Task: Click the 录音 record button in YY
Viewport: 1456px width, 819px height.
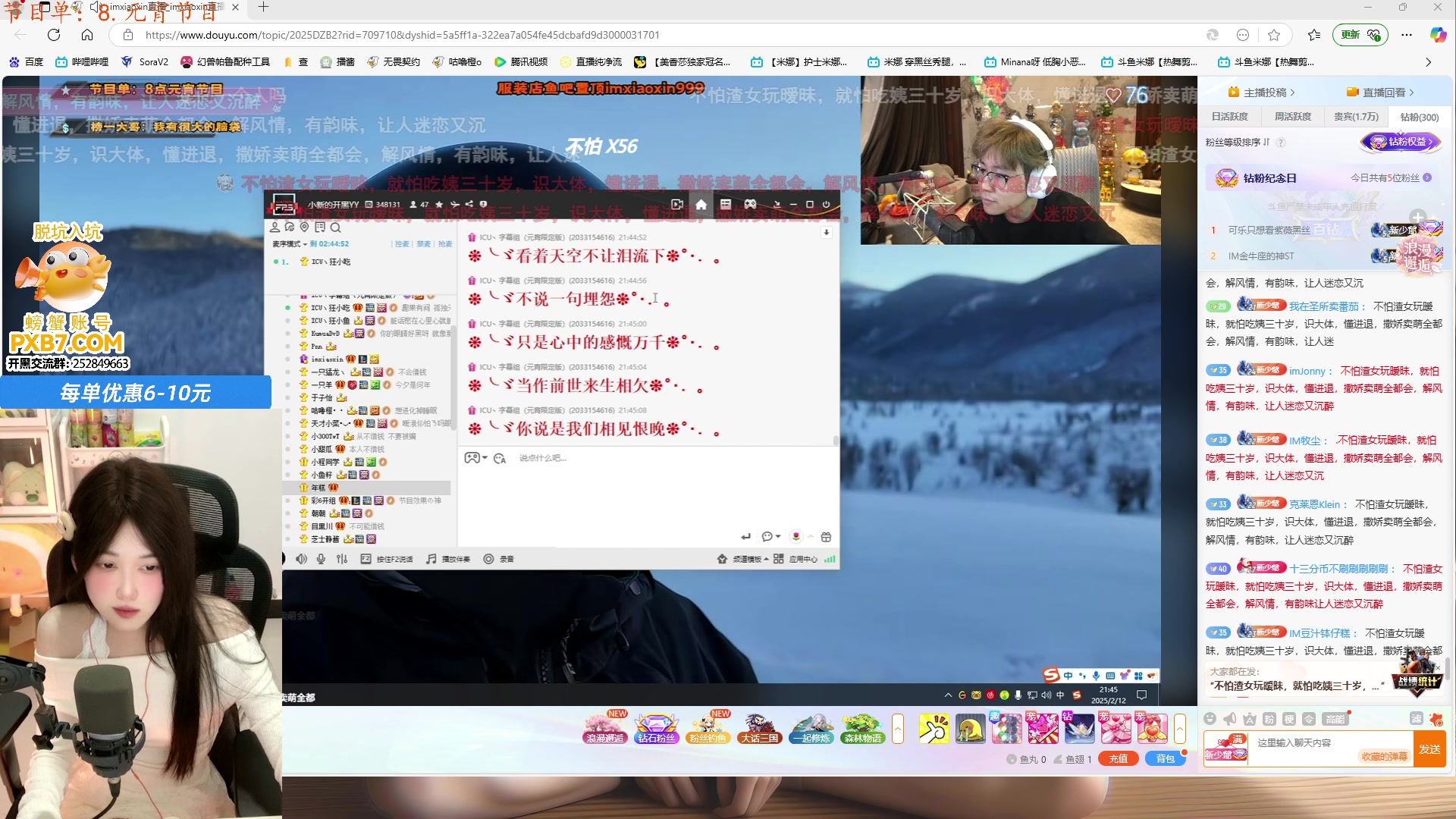Action: point(499,559)
